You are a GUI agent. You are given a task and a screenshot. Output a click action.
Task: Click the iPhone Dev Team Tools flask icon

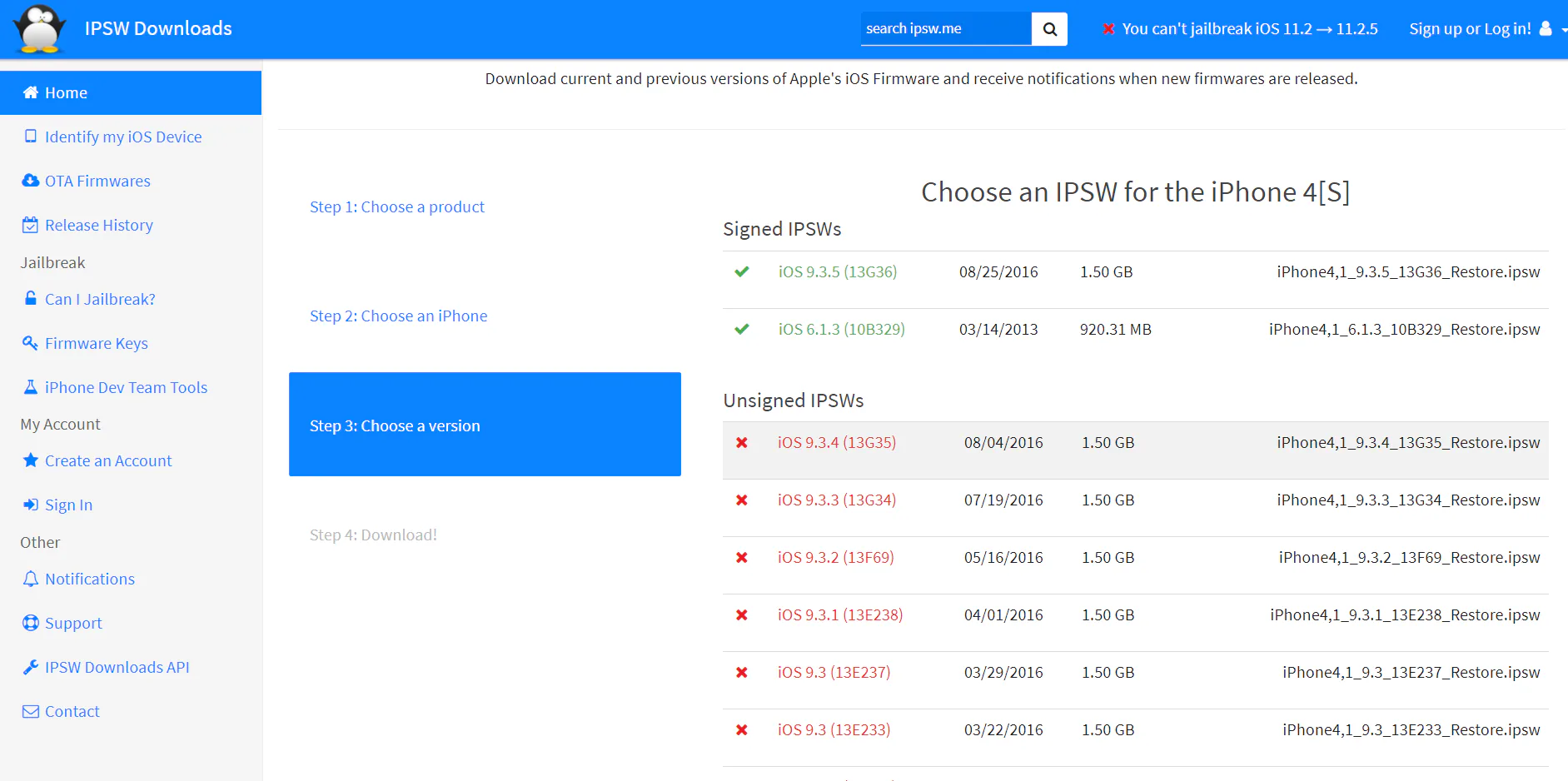pyautogui.click(x=31, y=387)
